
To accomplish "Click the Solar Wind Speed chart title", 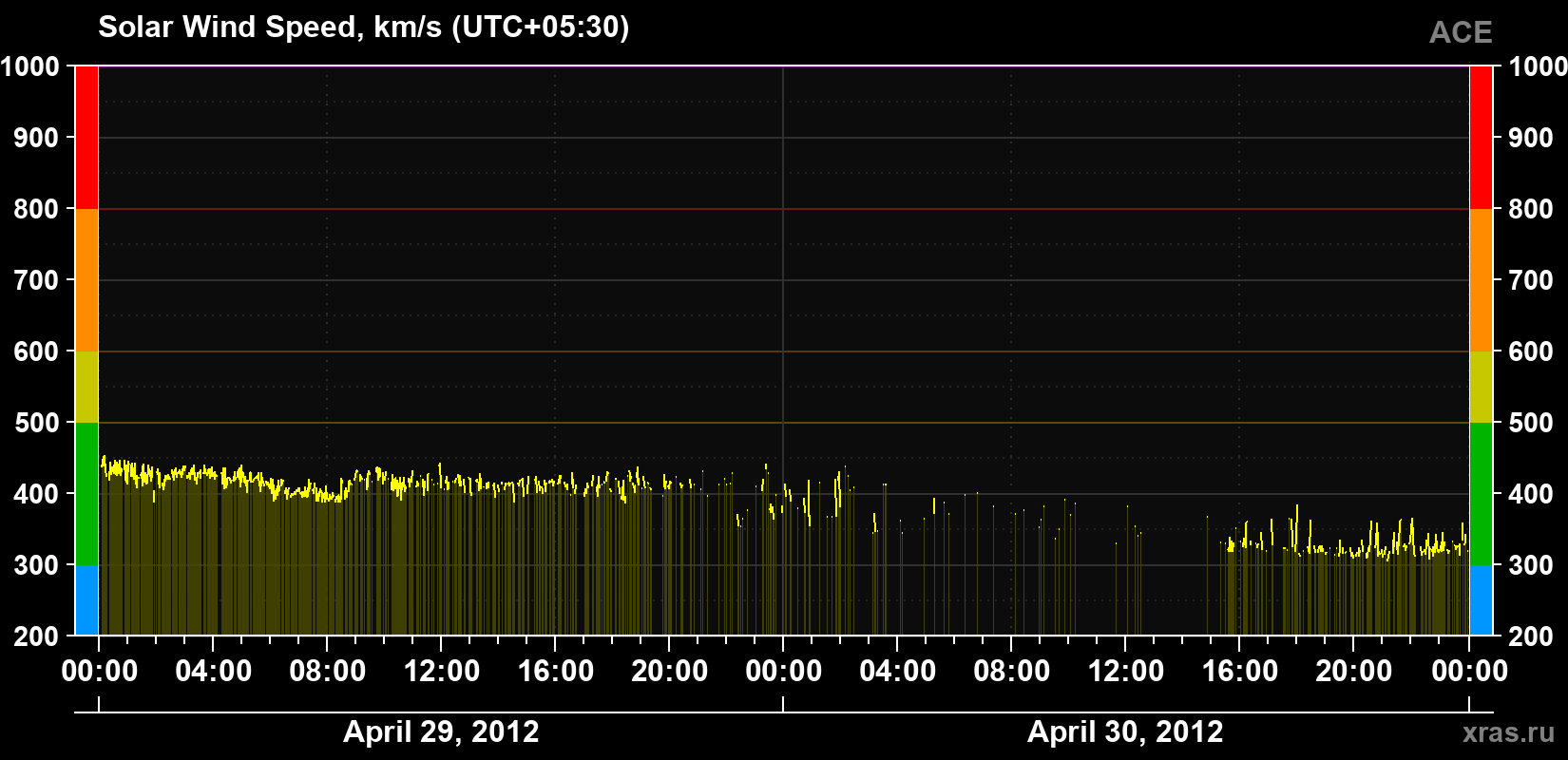I will pyautogui.click(x=364, y=27).
